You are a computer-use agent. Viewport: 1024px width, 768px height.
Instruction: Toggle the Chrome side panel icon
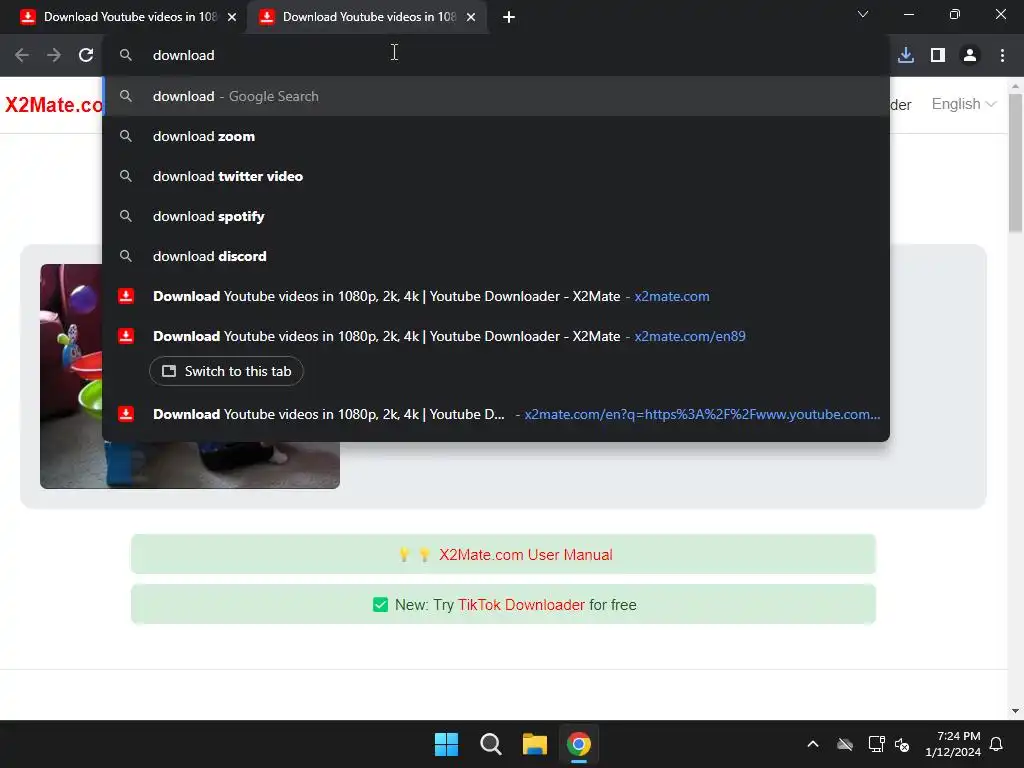(938, 56)
